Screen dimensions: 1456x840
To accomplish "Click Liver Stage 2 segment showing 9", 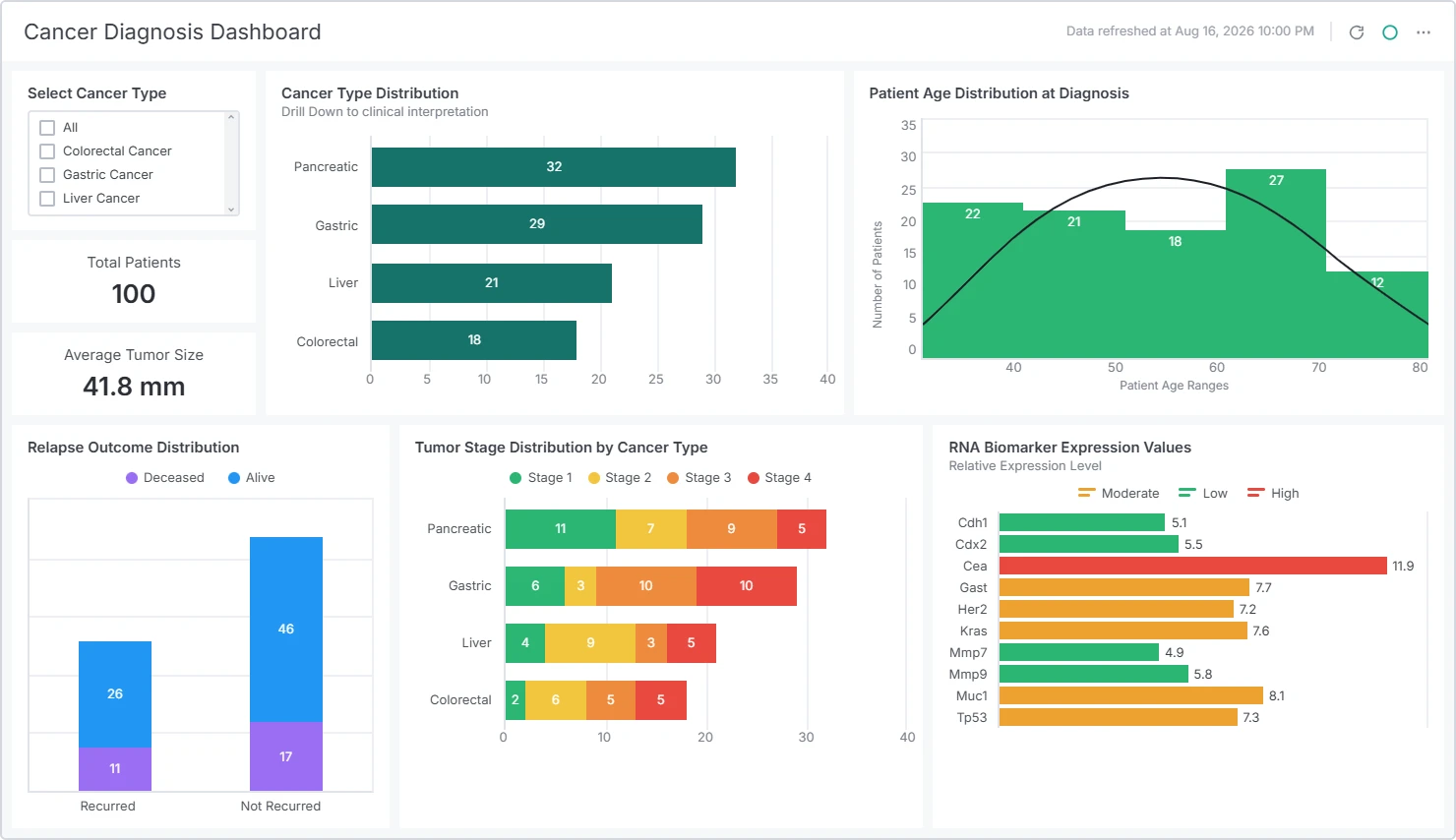I will coord(590,643).
